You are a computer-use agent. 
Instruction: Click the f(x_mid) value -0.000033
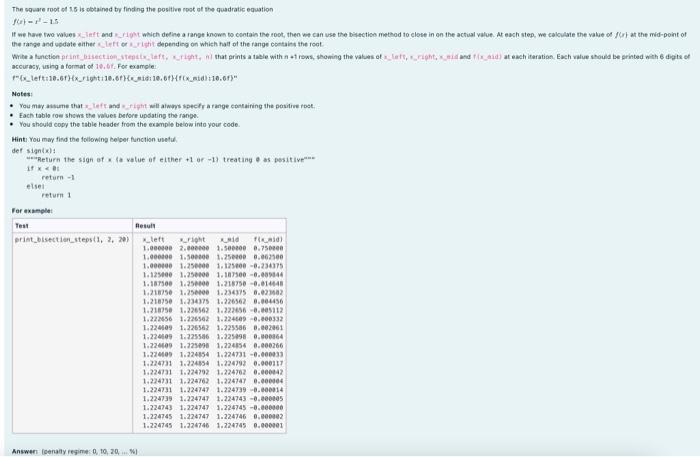pyautogui.click(x=267, y=355)
